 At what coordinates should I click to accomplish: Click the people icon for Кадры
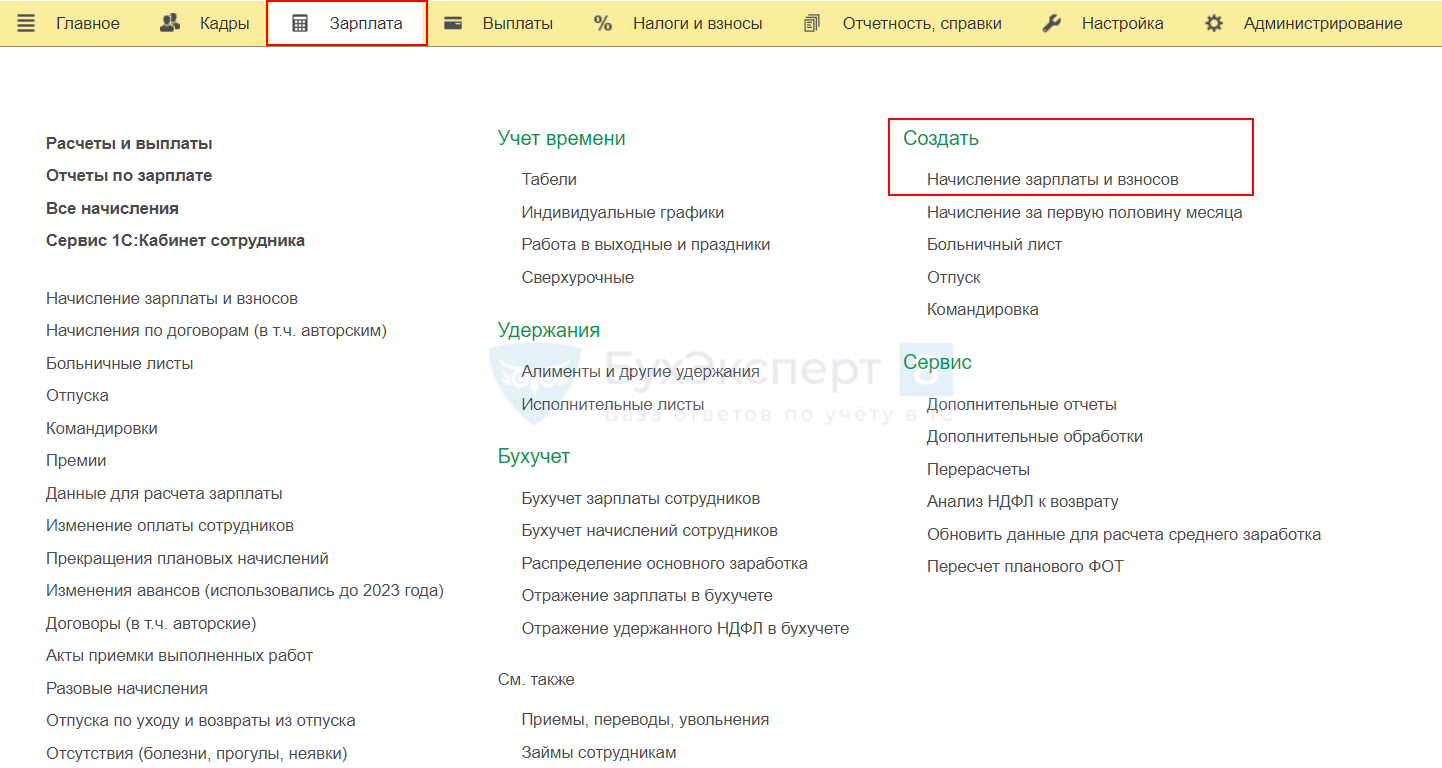[x=170, y=23]
